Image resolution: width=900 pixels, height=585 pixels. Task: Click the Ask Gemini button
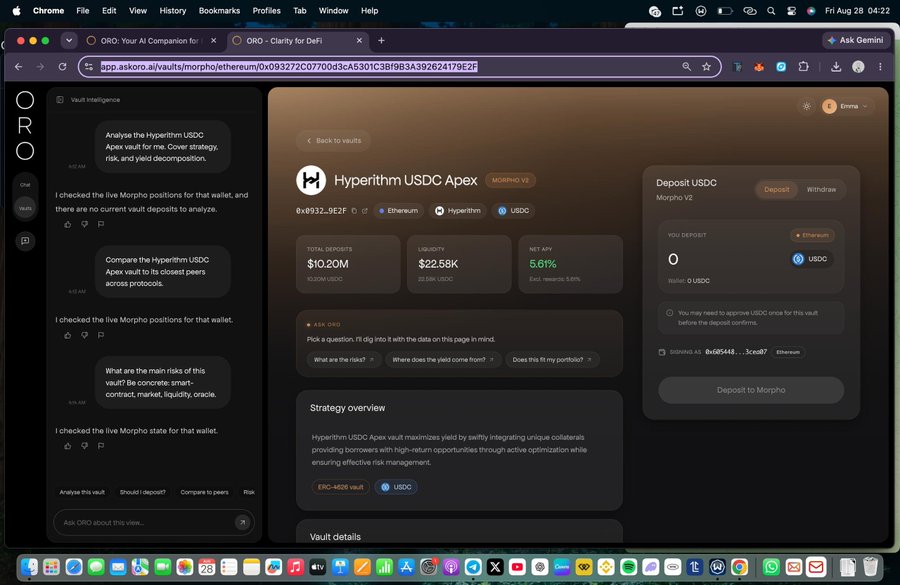[x=855, y=40]
